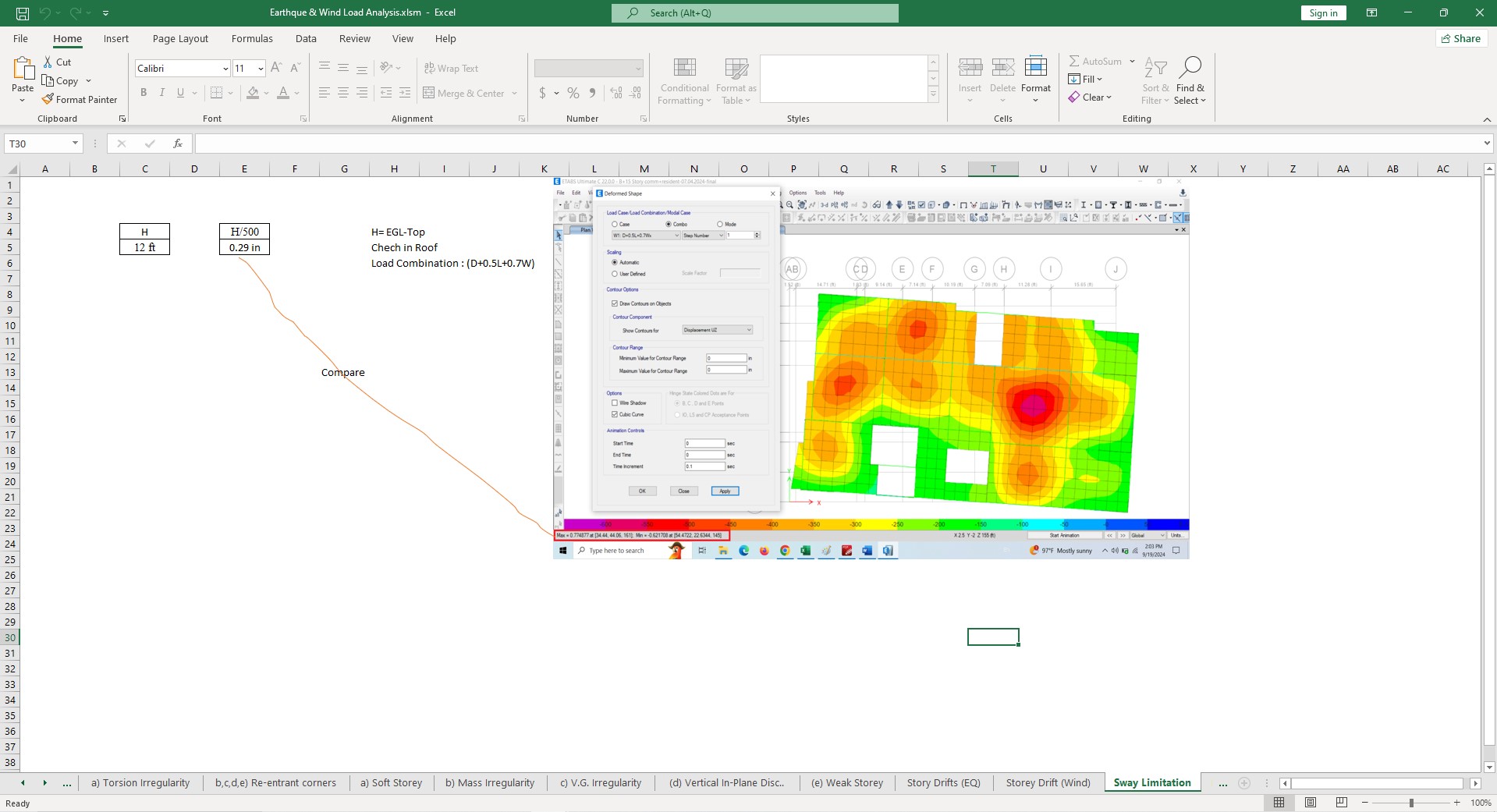
Task: Click the Sign in button
Action: (x=1323, y=13)
